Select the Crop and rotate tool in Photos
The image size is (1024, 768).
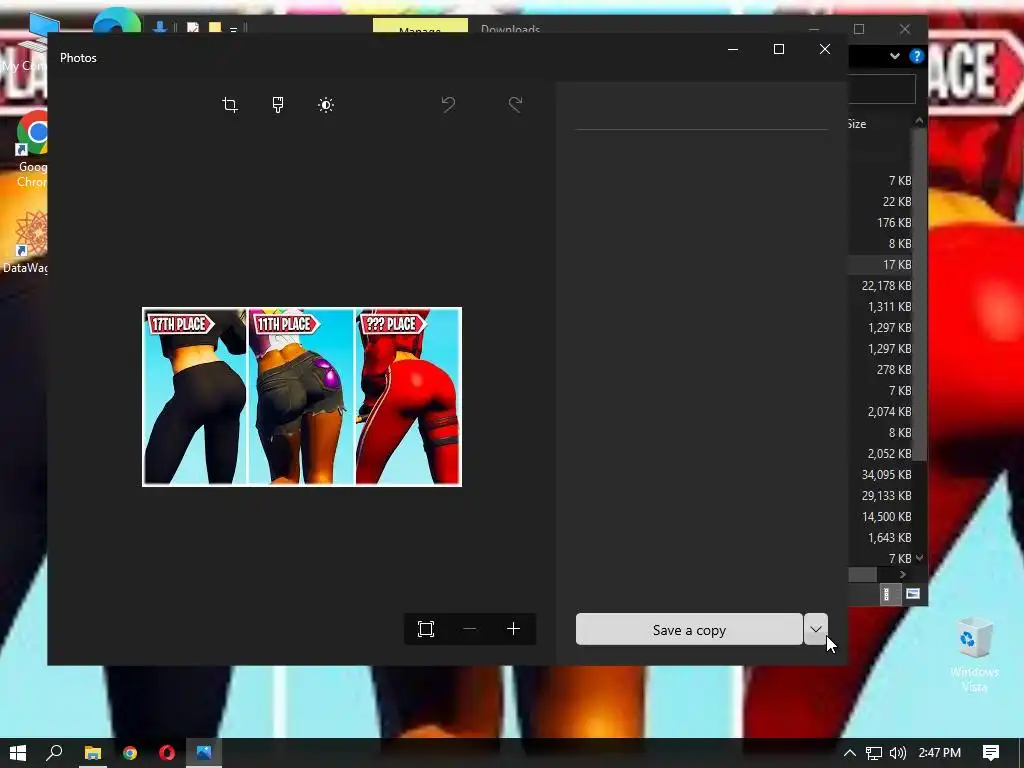230,104
